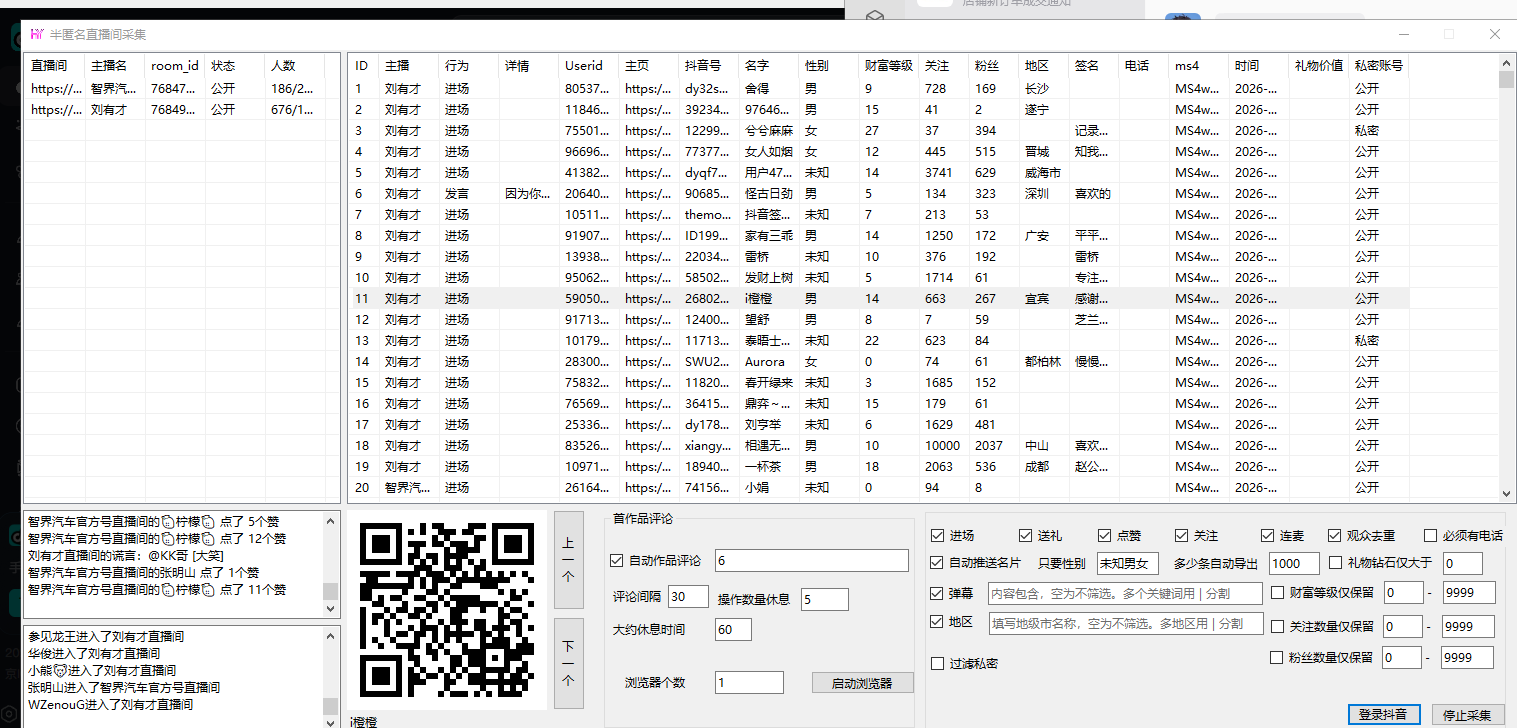Disable the 连麦 checkbox
Viewport: 1517px width, 728px height.
click(x=1268, y=536)
